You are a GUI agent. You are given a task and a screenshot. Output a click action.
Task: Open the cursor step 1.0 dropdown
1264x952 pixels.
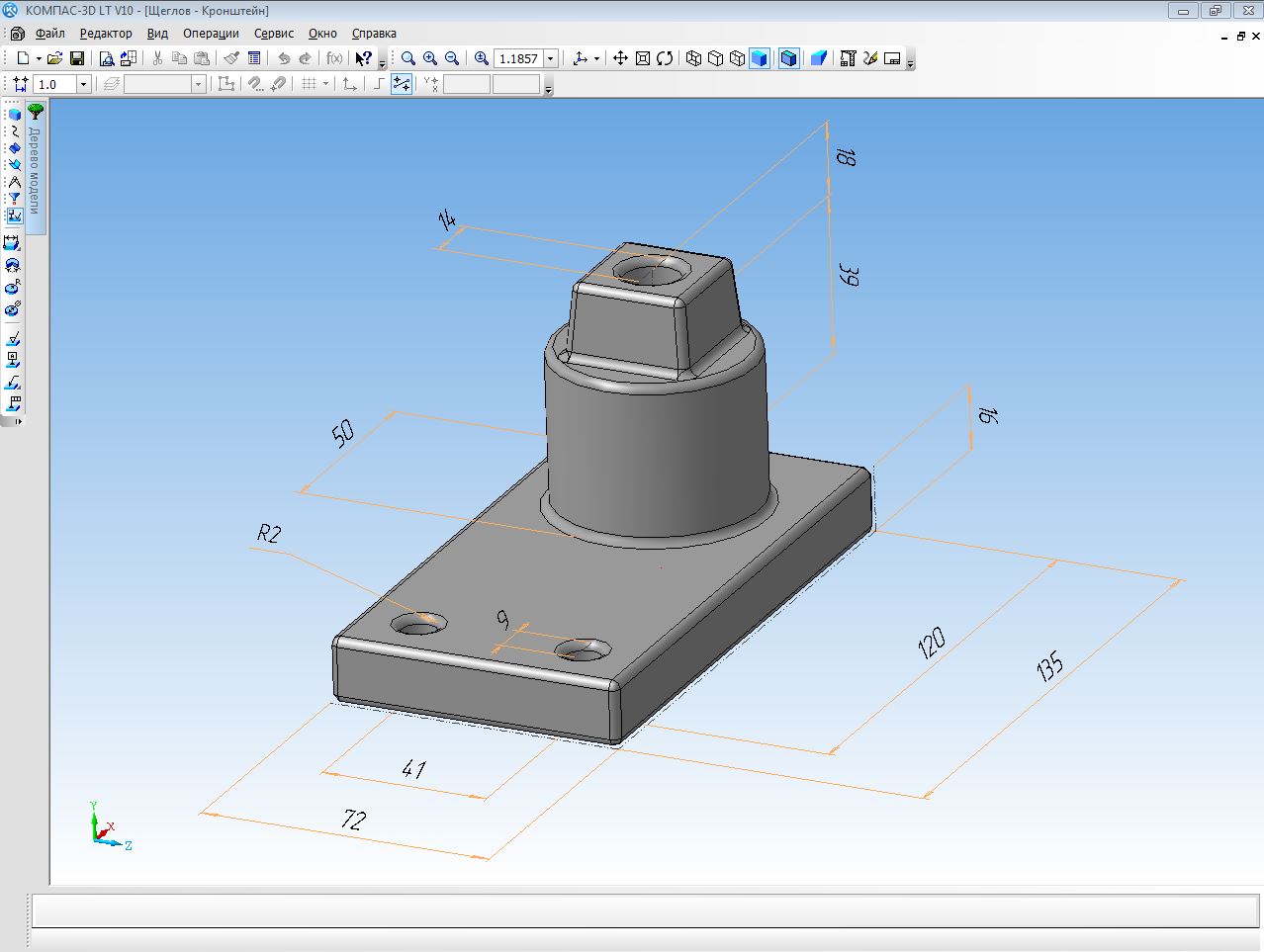(83, 85)
